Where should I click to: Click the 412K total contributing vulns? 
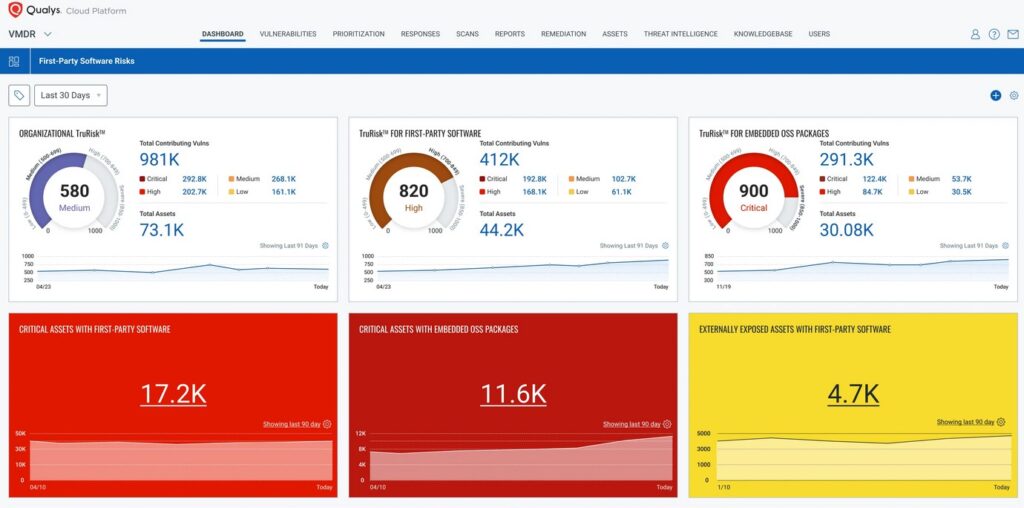tap(500, 160)
